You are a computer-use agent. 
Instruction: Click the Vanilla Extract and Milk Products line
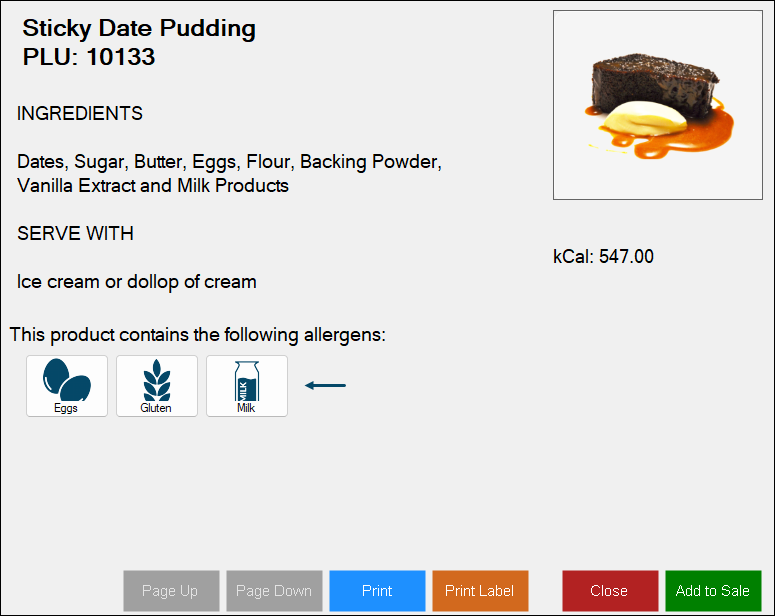[153, 185]
